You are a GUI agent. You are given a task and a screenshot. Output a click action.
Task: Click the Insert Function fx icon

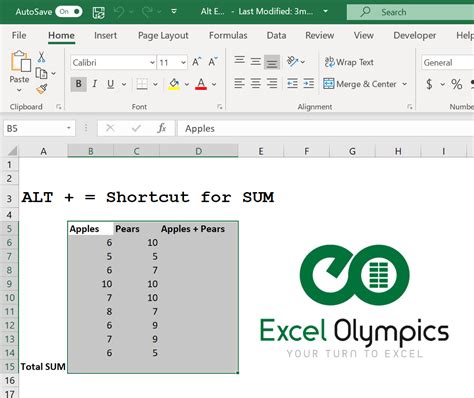pyautogui.click(x=162, y=128)
